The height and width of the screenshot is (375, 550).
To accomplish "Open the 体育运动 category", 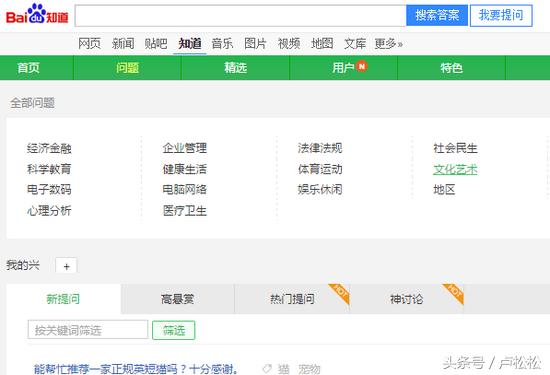I will click(320, 169).
